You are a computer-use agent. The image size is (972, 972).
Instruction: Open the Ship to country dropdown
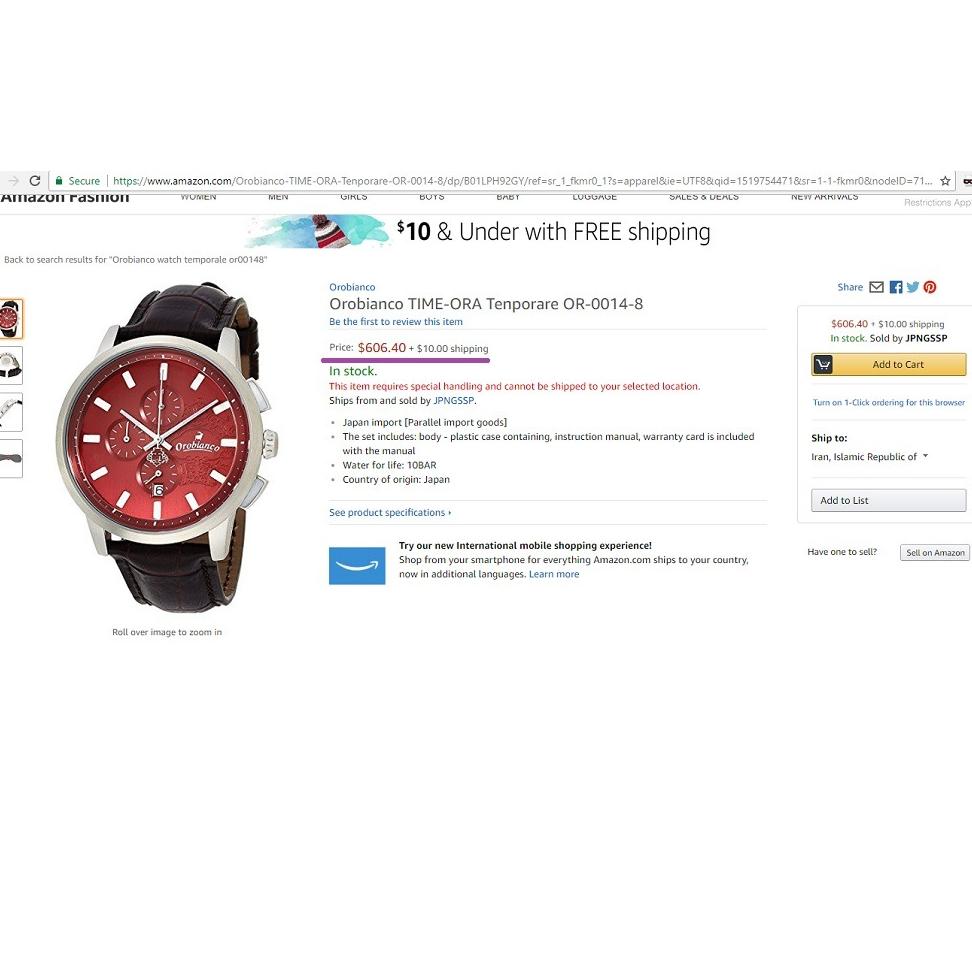tap(869, 457)
